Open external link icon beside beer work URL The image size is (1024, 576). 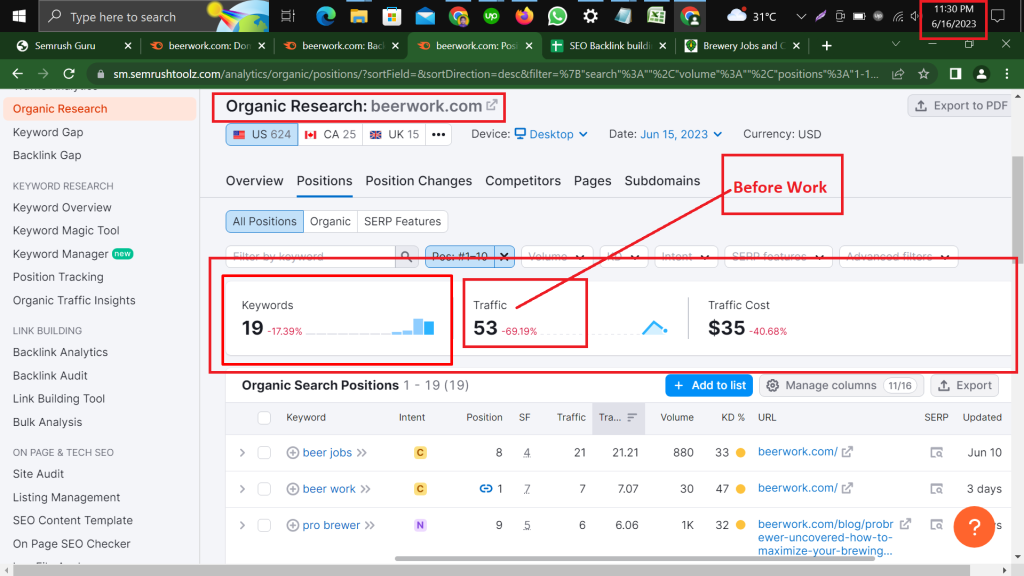coord(847,488)
